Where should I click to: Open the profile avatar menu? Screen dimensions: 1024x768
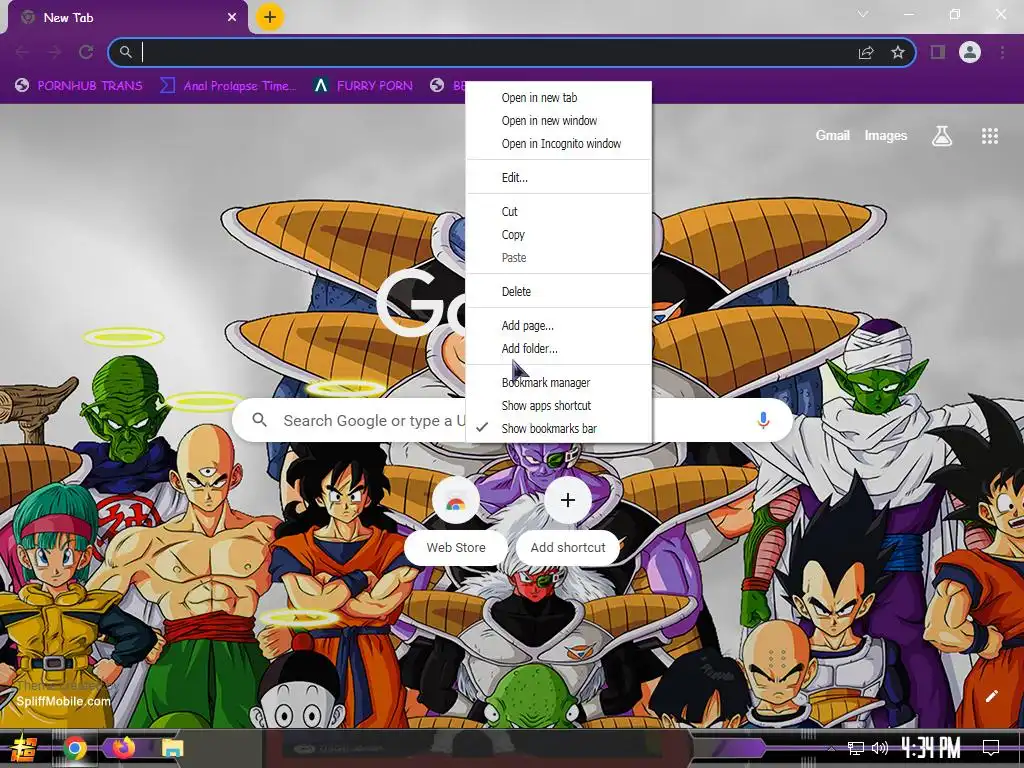click(x=970, y=52)
